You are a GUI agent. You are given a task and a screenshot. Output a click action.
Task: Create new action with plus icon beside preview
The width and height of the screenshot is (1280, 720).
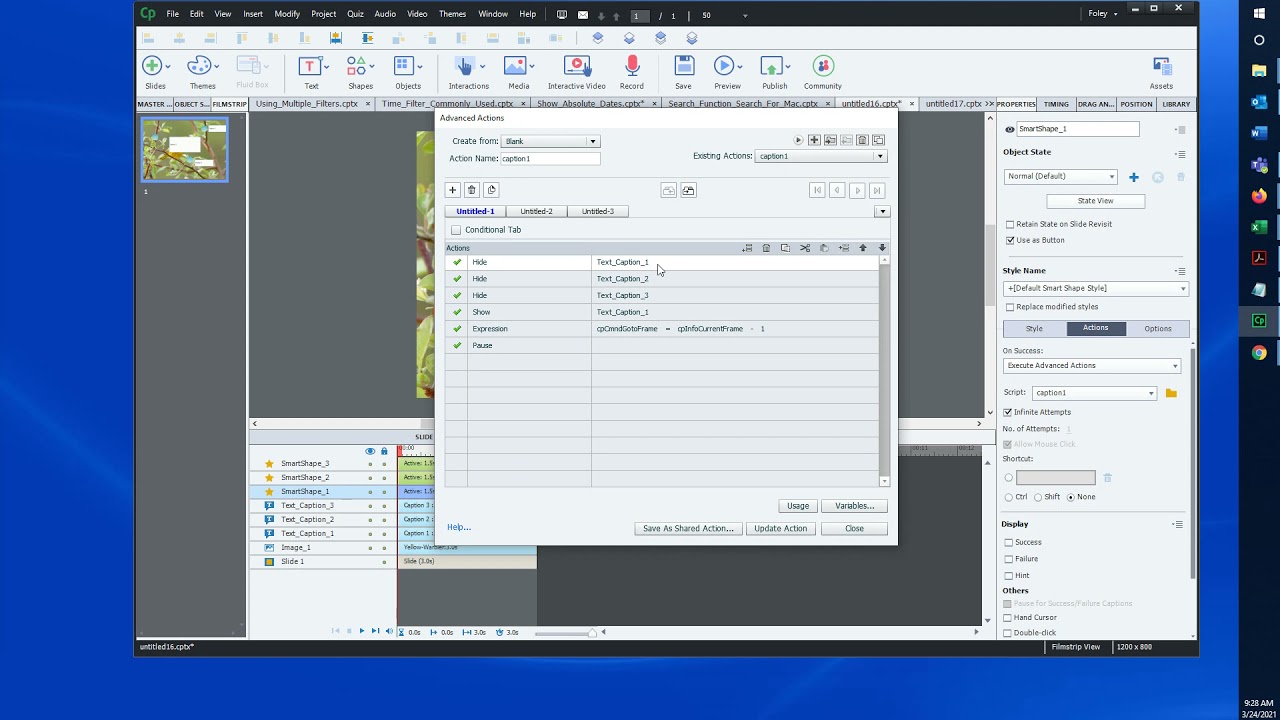[814, 140]
